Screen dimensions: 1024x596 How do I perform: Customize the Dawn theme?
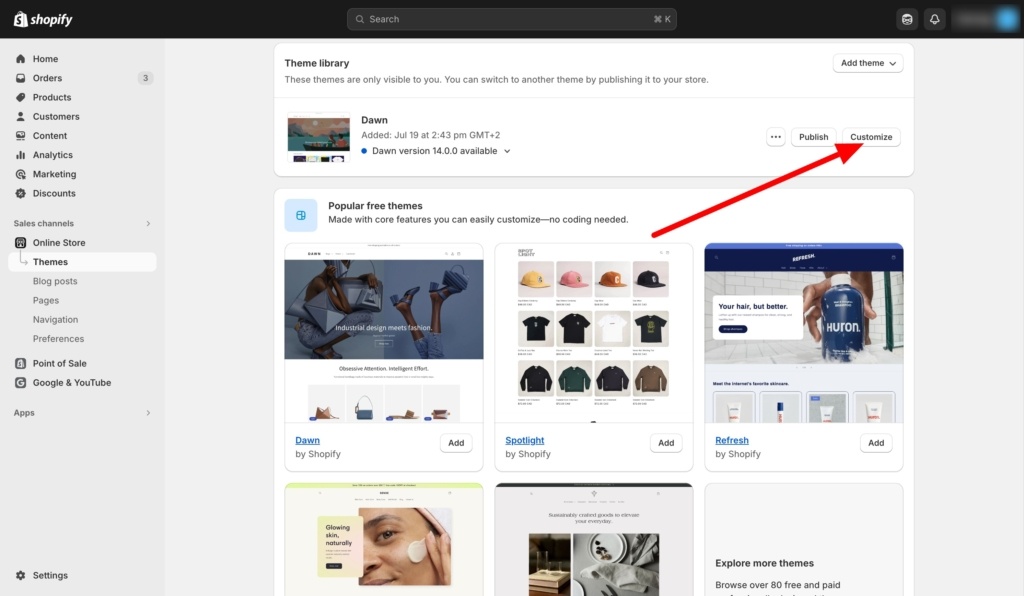coord(870,137)
